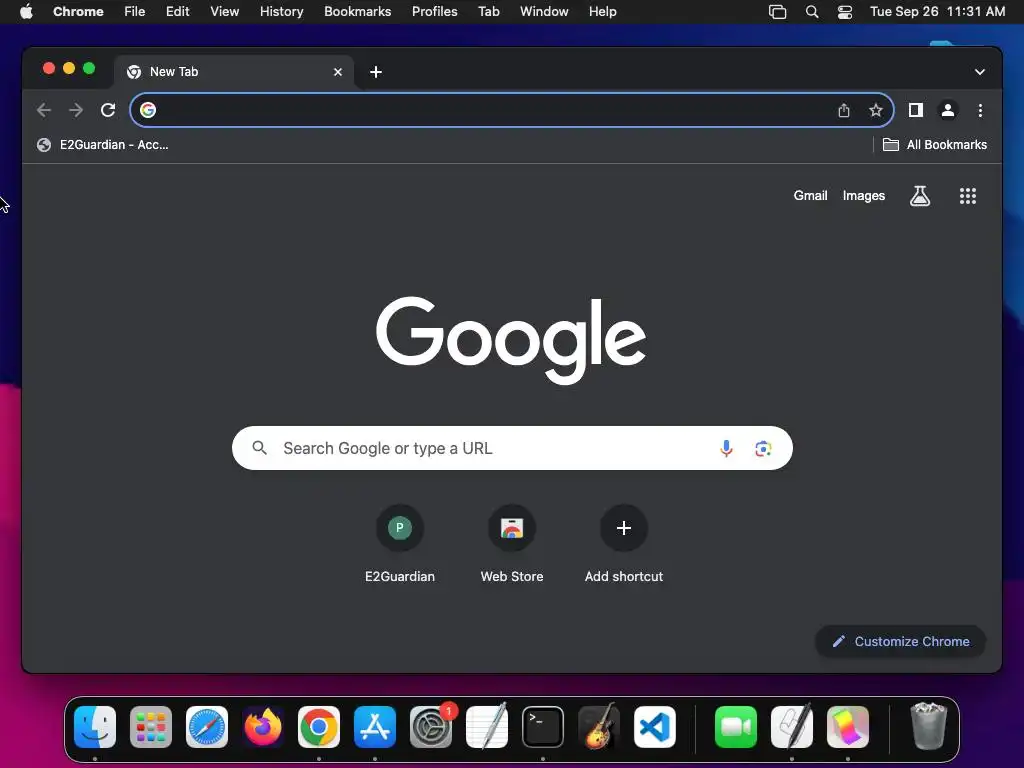Viewport: 1024px width, 768px height.
Task: Open App Store from the Dock
Action: (375, 727)
